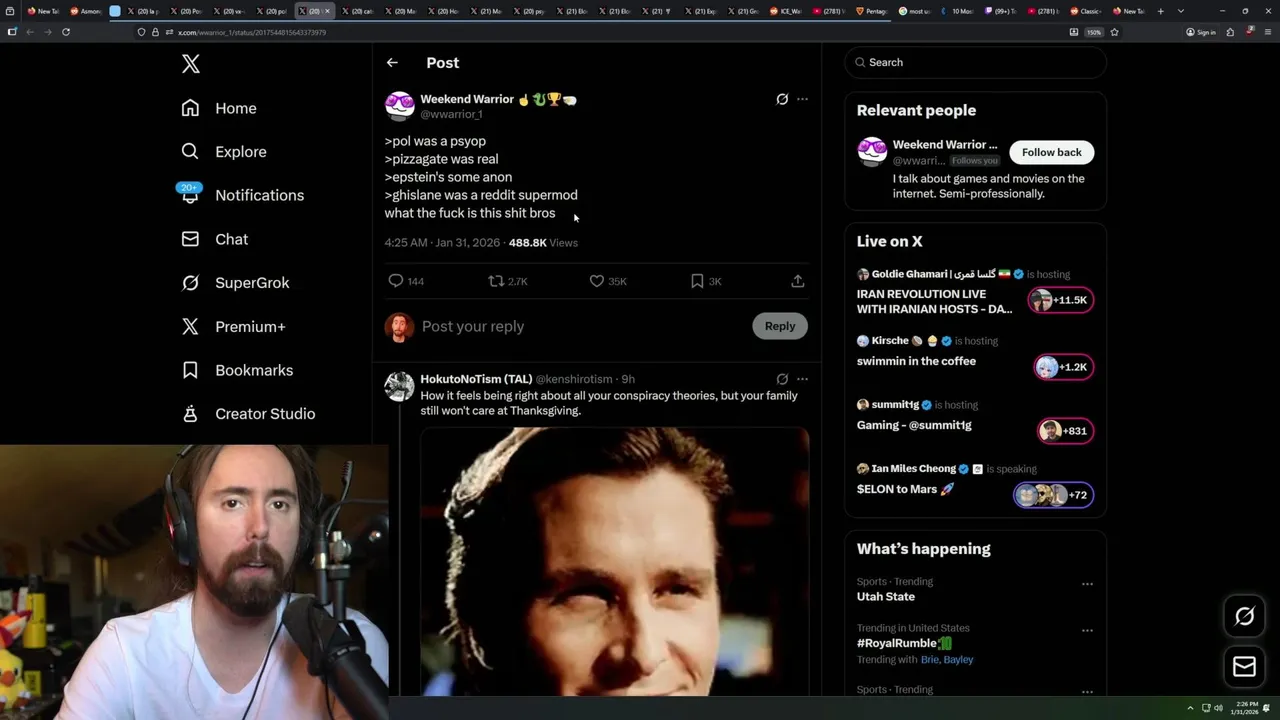Switch to the Asmon browser tab
Screen dimensions: 1280x720
(x=87, y=11)
